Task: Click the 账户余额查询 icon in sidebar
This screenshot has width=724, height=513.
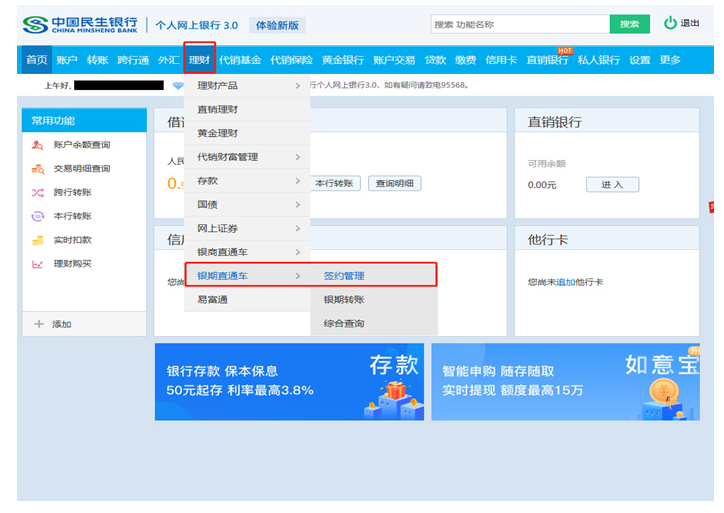Action: point(38,145)
